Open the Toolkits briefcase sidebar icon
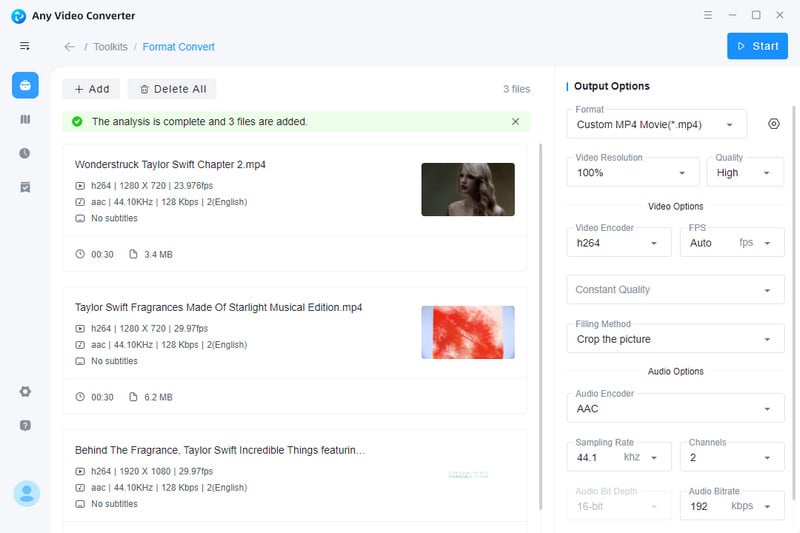The image size is (800, 533). click(25, 85)
